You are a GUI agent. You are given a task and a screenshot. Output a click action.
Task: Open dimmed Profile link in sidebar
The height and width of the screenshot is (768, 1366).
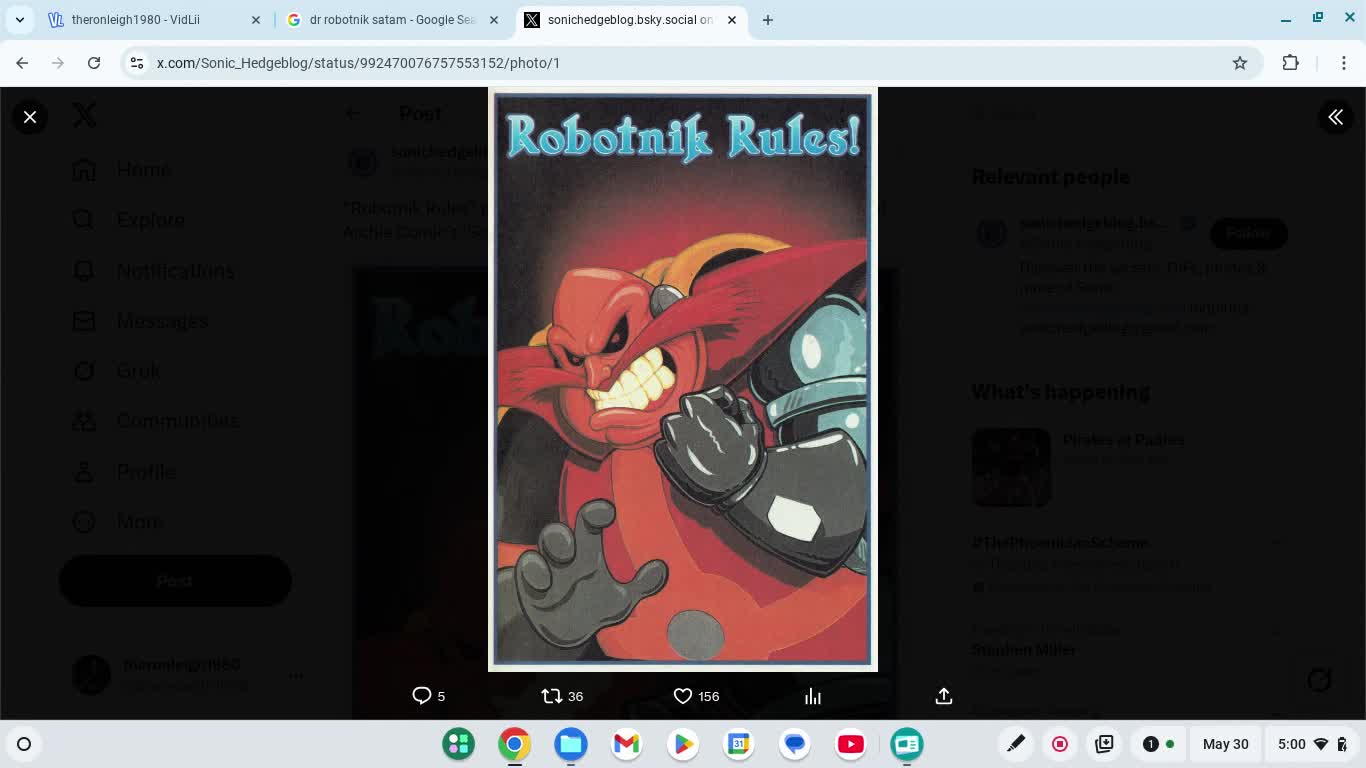[124, 472]
